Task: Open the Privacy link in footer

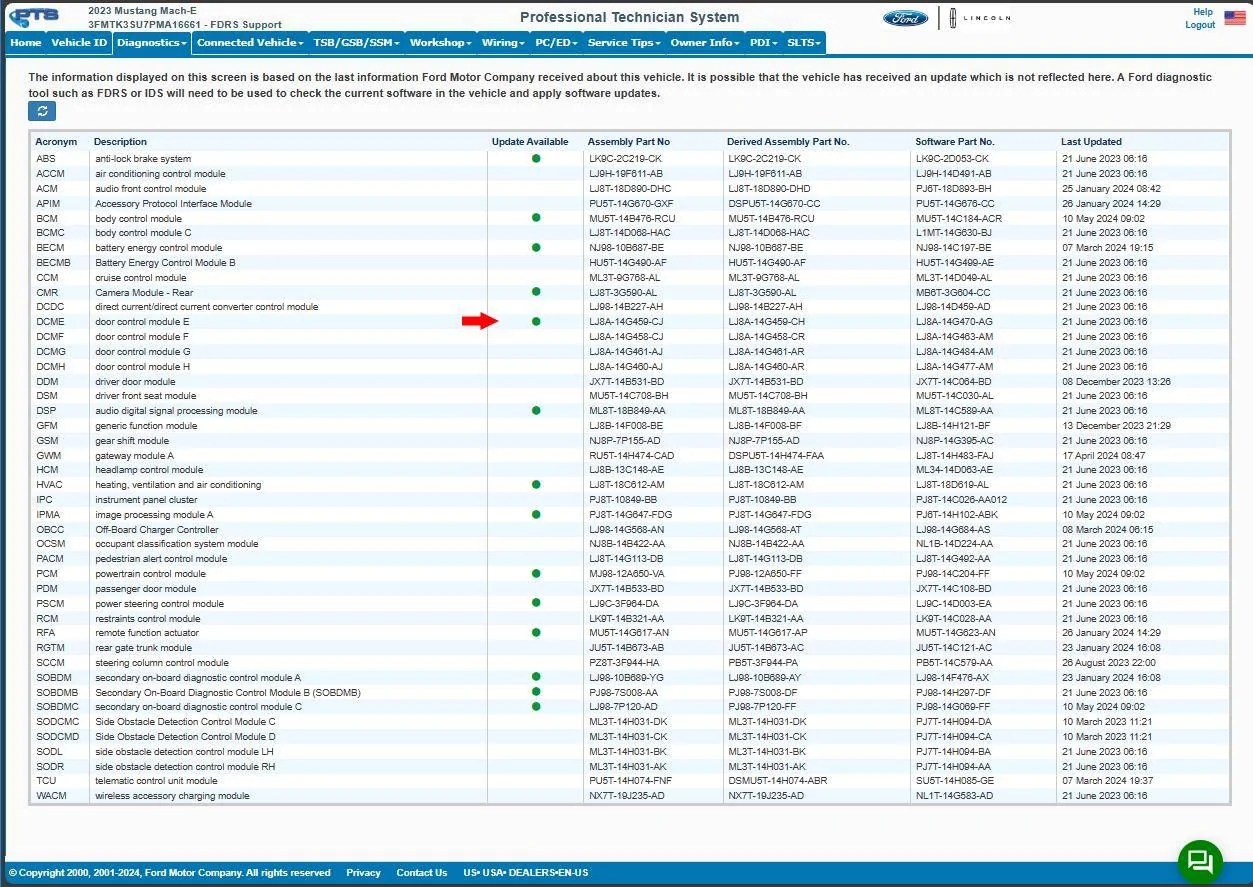Action: point(363,873)
